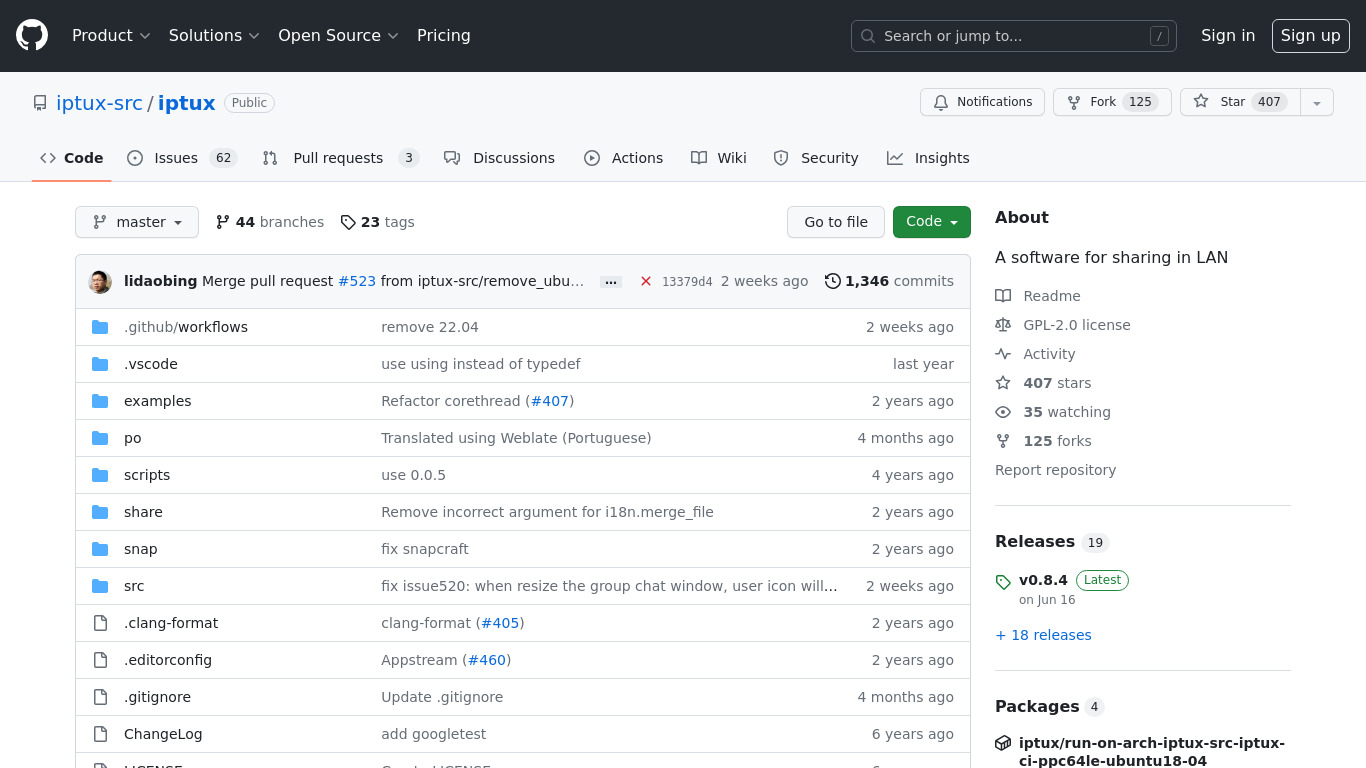Open the Pull requests tab
The height and width of the screenshot is (768, 1366).
pos(340,158)
